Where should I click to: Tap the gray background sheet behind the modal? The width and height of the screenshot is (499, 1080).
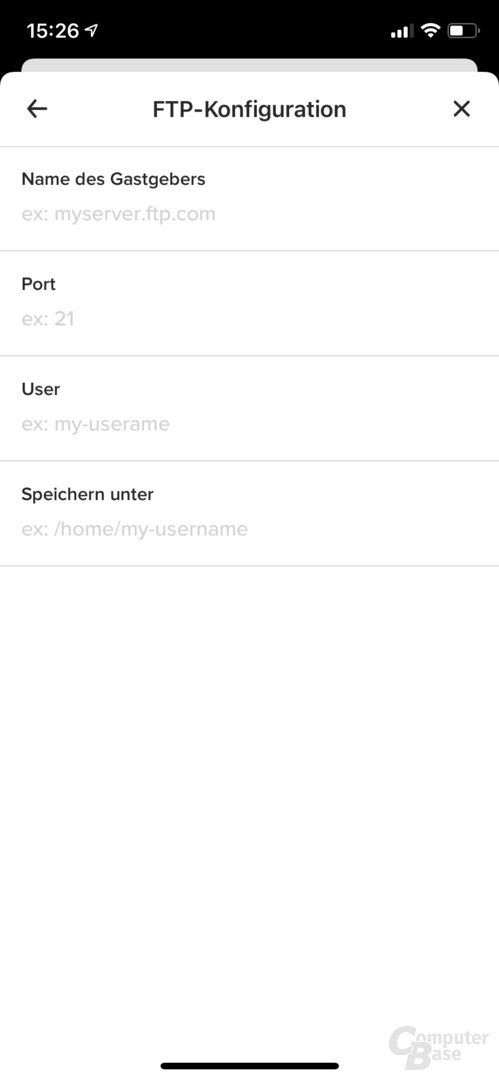pyautogui.click(x=250, y=65)
